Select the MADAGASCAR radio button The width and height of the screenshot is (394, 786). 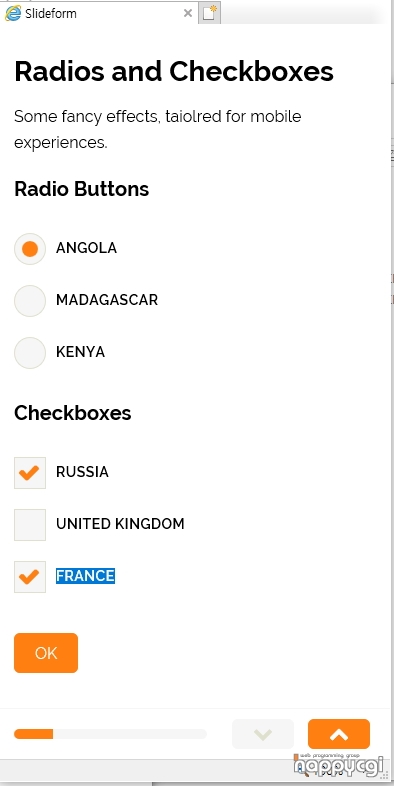click(x=30, y=301)
